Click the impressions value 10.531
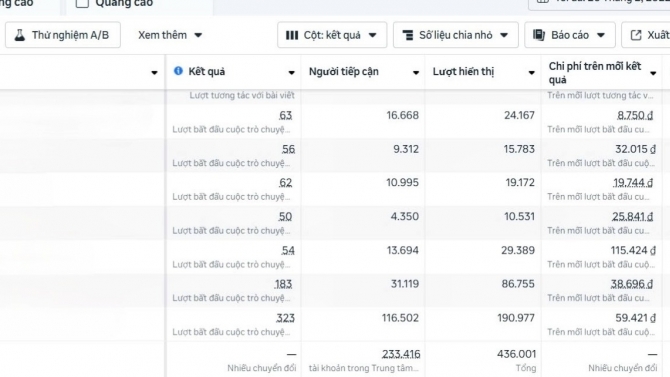The width and height of the screenshot is (670, 377). click(x=519, y=216)
